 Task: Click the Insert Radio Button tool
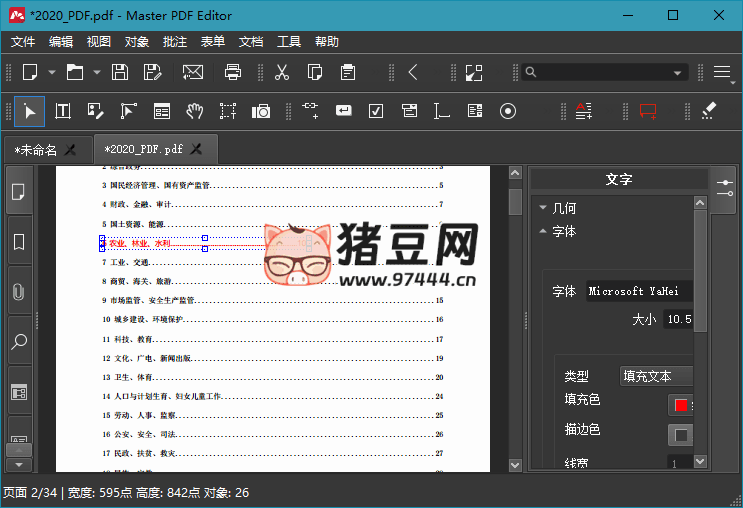pos(507,111)
